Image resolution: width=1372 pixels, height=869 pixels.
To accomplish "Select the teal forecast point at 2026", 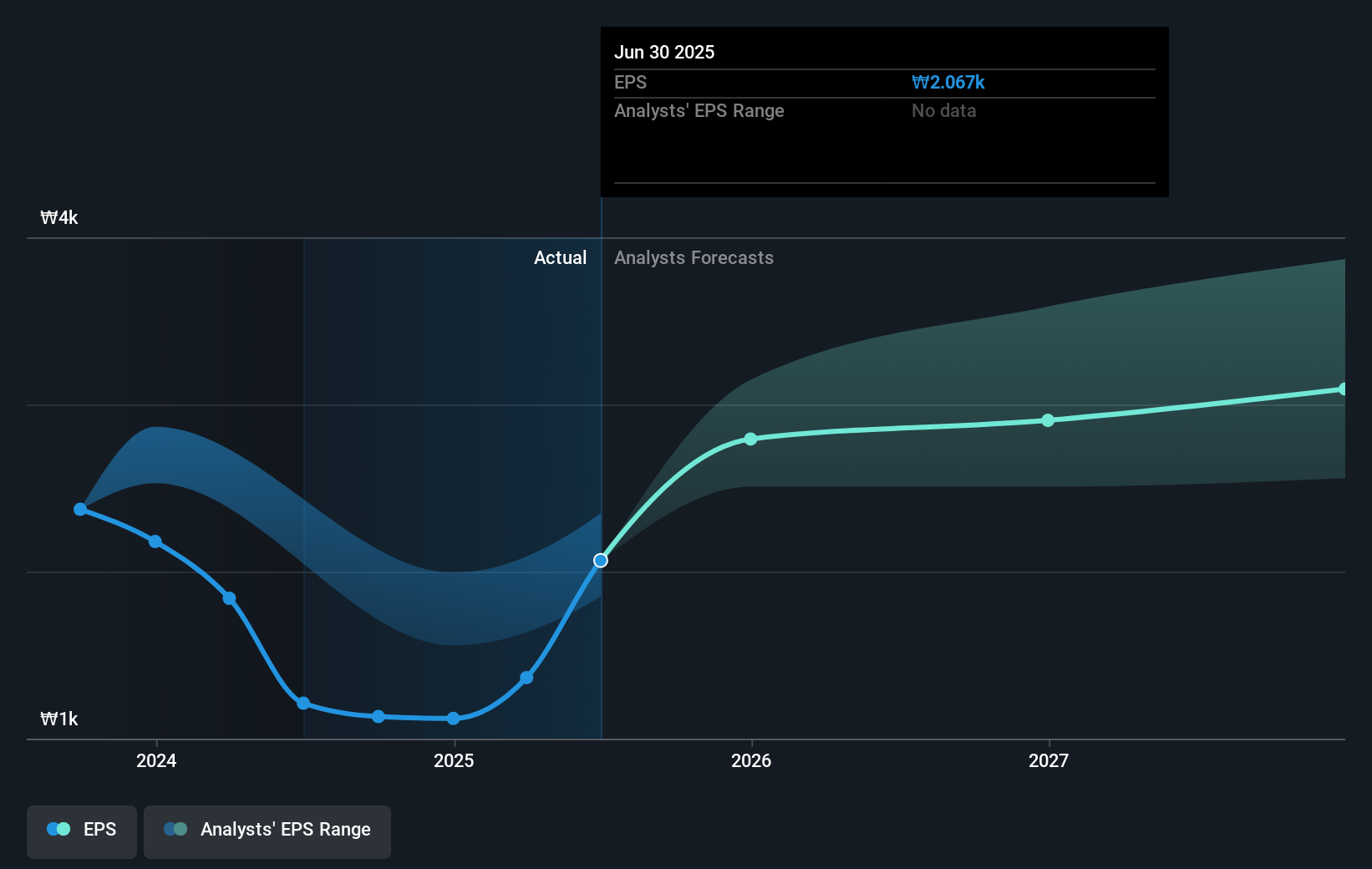I will coord(750,438).
